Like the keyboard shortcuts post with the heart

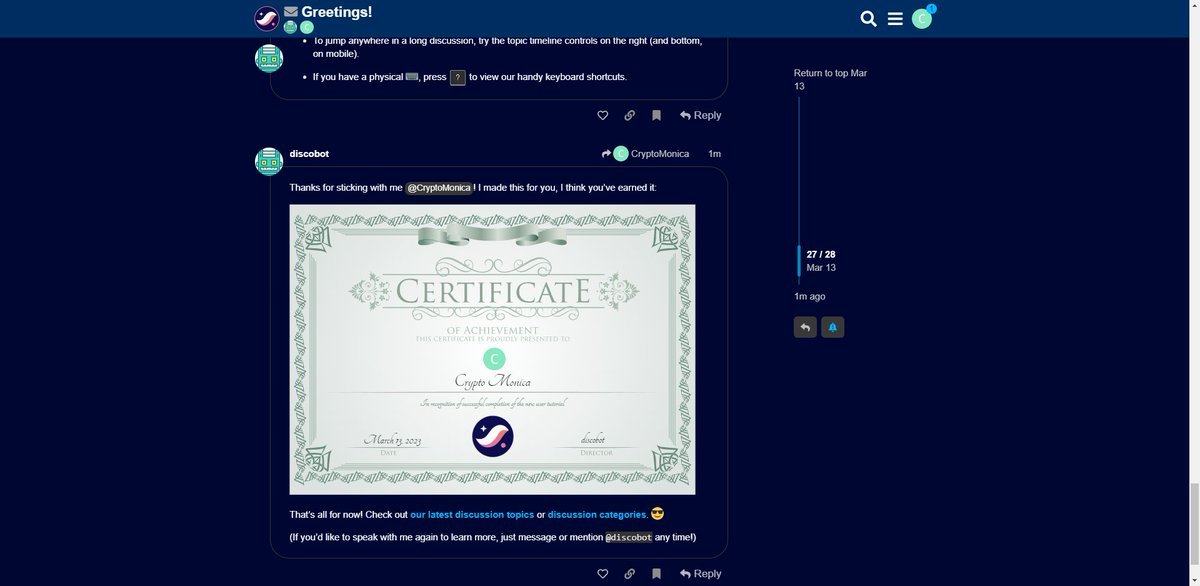[x=602, y=115]
